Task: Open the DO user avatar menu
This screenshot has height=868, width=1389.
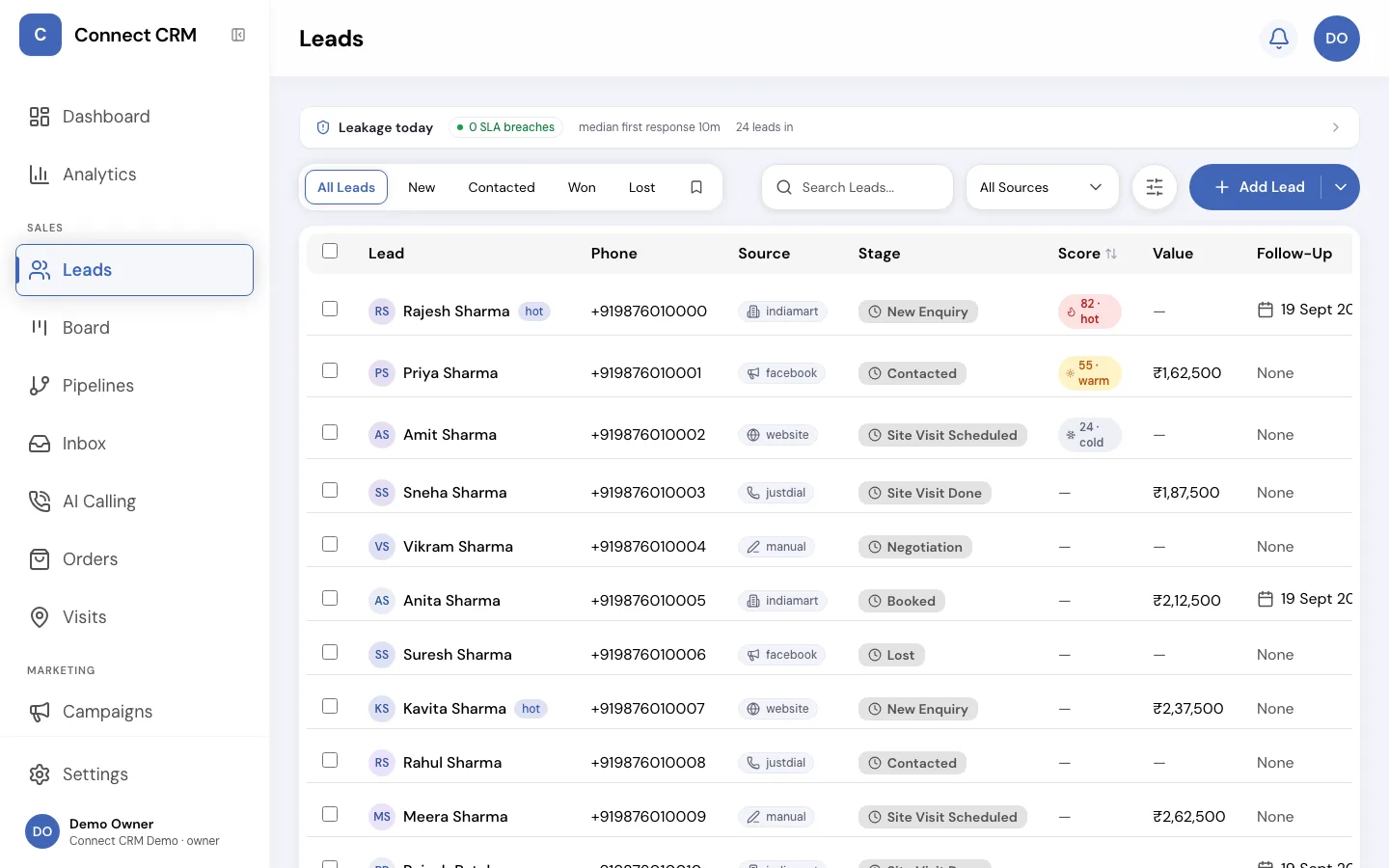Action: (x=1337, y=39)
